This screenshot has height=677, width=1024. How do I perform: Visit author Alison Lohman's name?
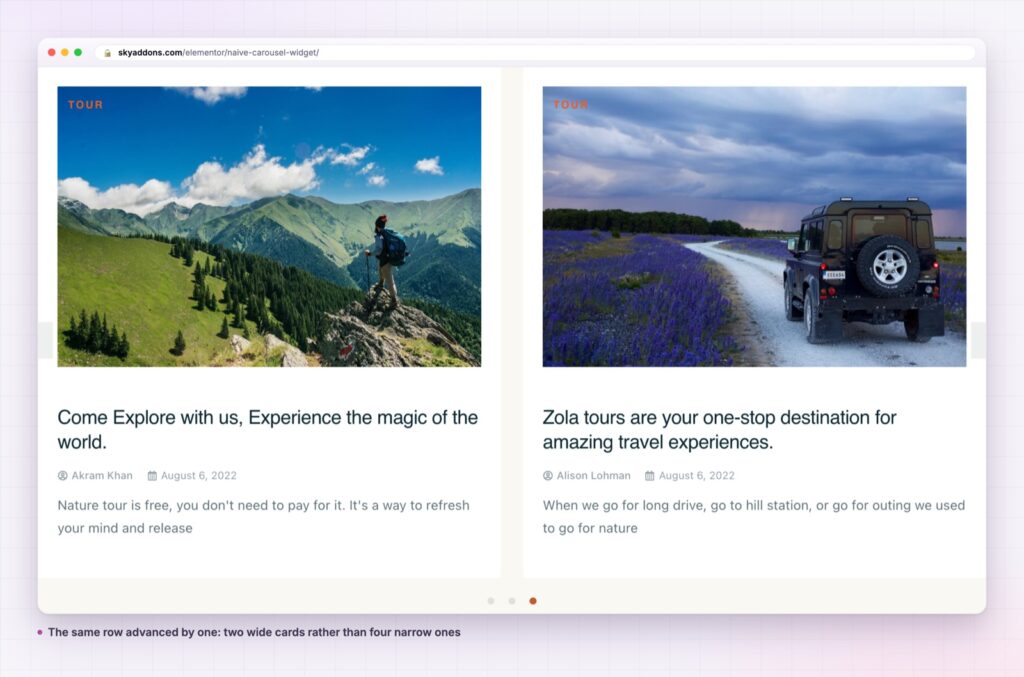click(x=594, y=476)
